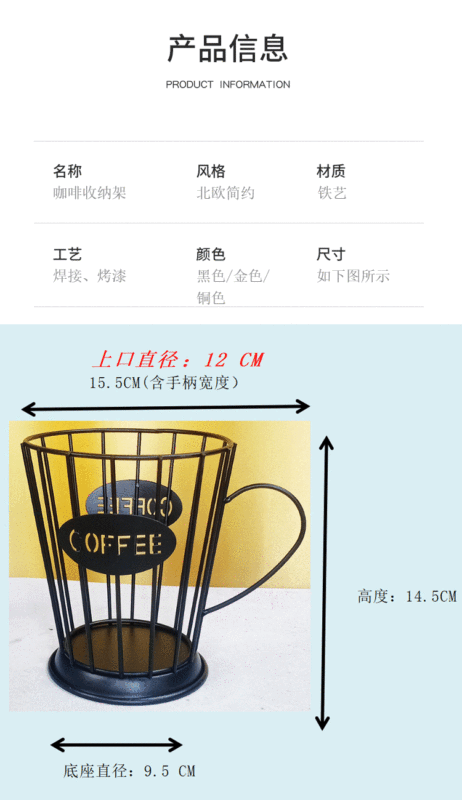This screenshot has width=462, height=800.
Task: Click the PRODUCT INFORMATION subtitle text
Action: (x=228, y=85)
